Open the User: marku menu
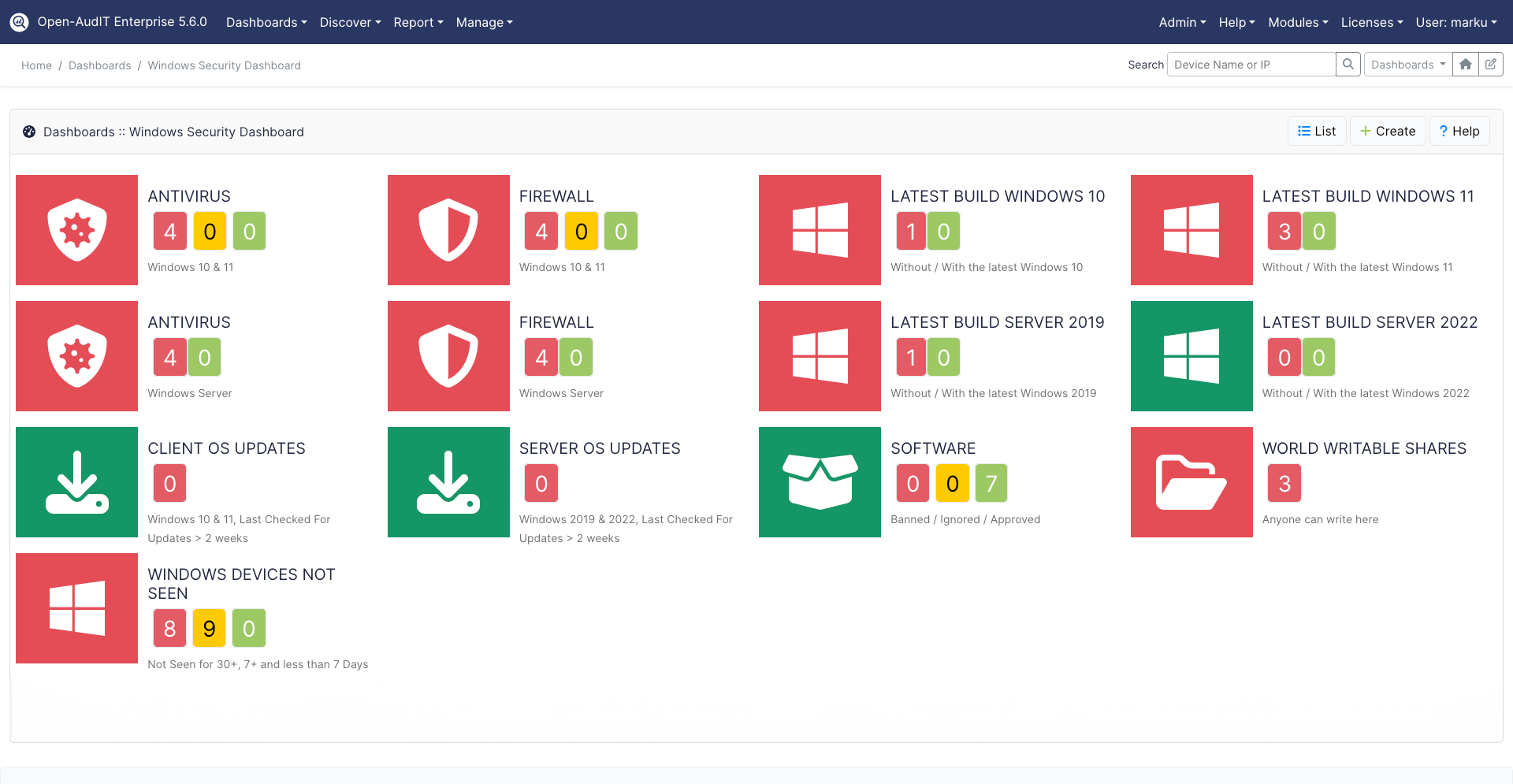Viewport: 1513px width, 784px height. [1455, 22]
